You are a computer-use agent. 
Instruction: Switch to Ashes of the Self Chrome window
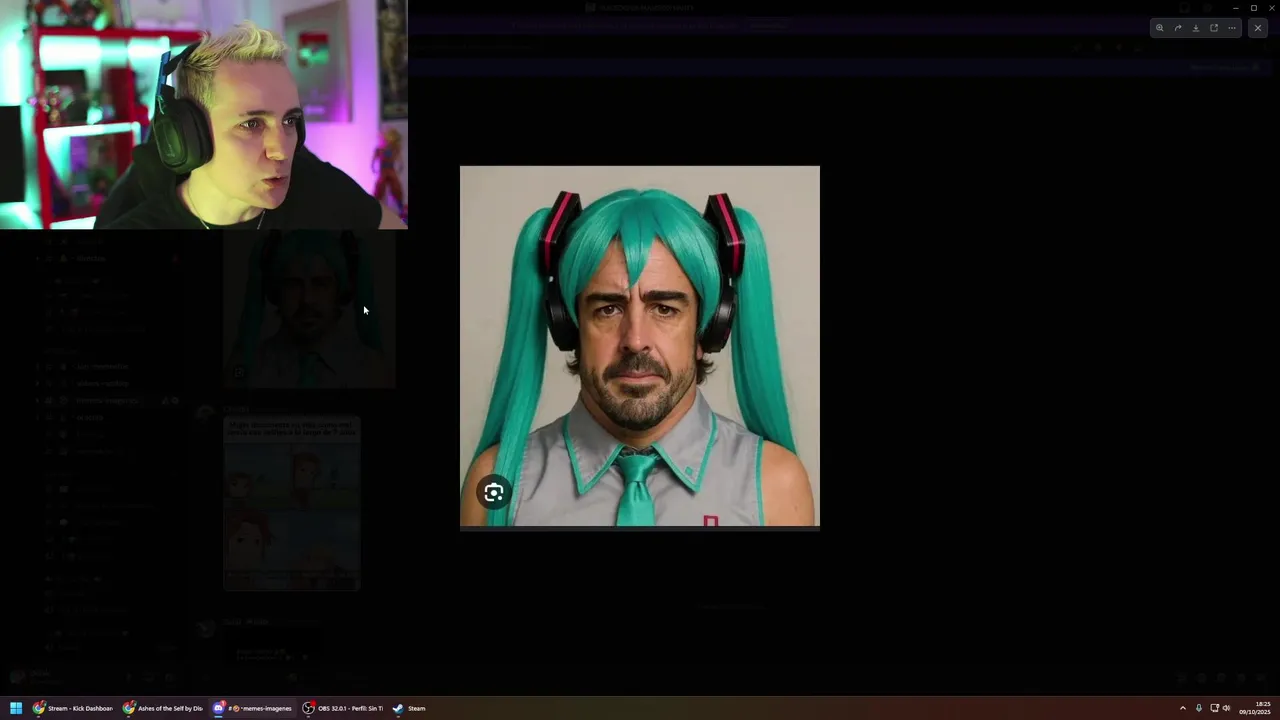[x=163, y=708]
